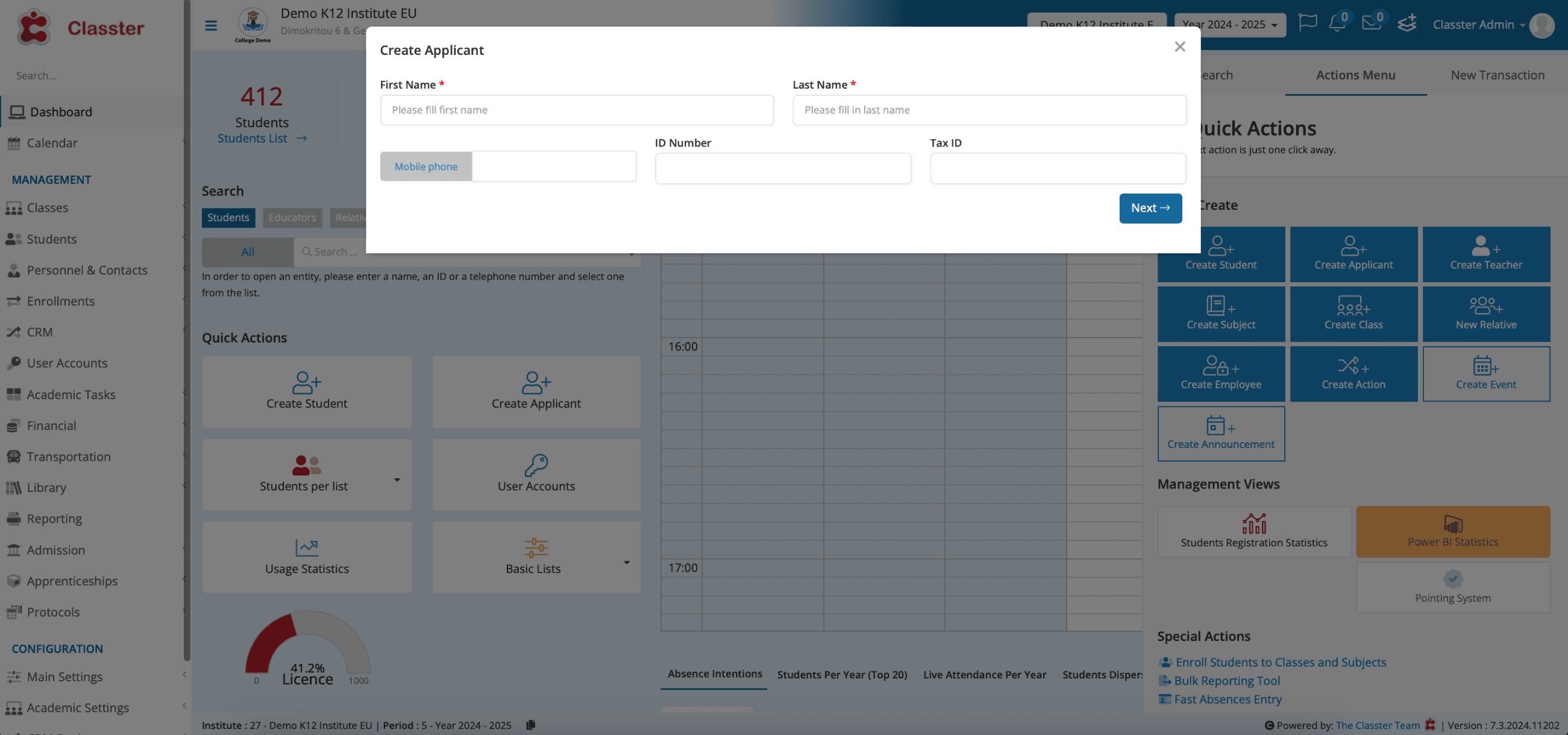Screen dimensions: 1568x735
Task: Open Power BI Statistics view
Action: [x=1452, y=532]
